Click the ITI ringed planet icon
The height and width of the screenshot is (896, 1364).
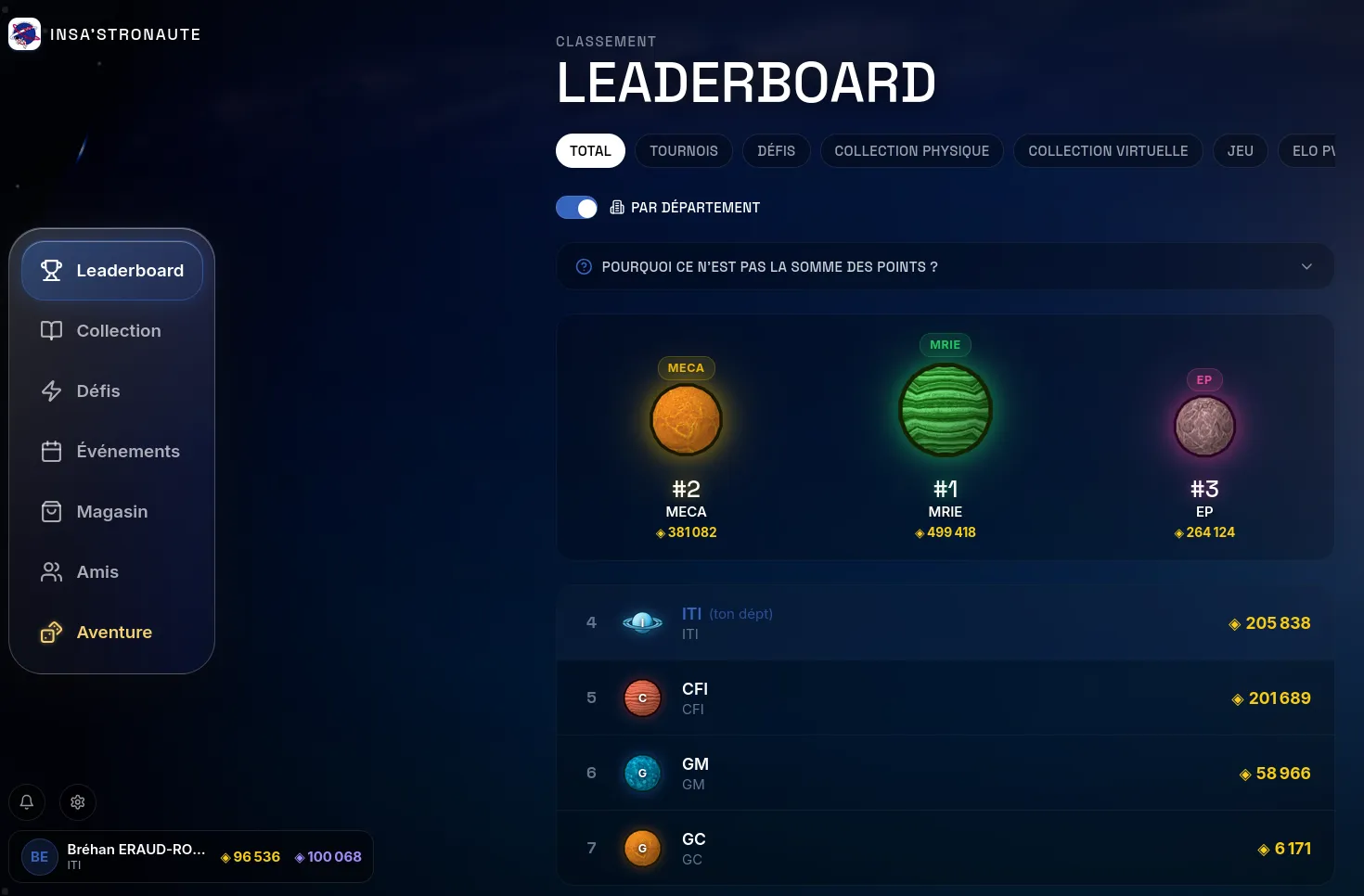click(642, 622)
